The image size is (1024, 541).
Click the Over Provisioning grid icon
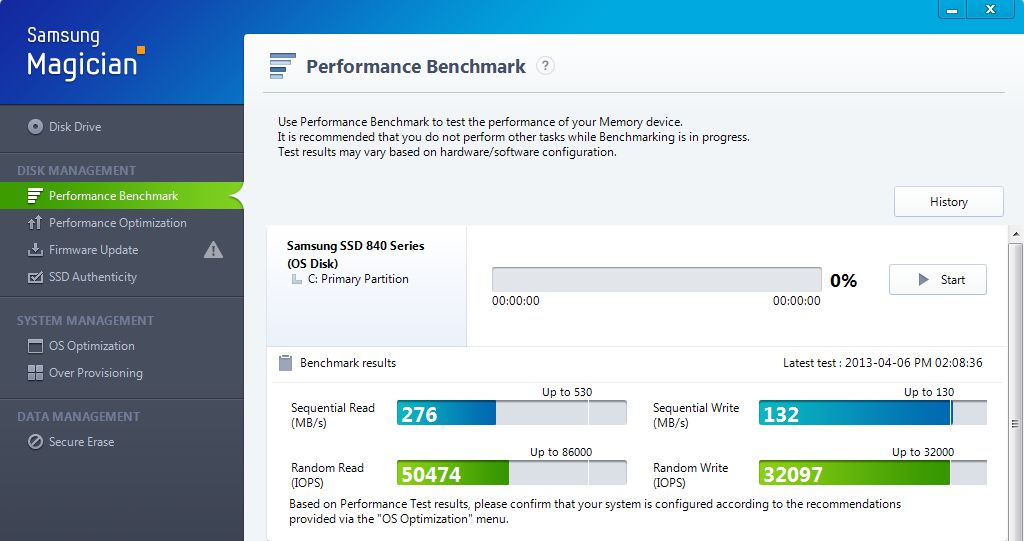[36, 373]
